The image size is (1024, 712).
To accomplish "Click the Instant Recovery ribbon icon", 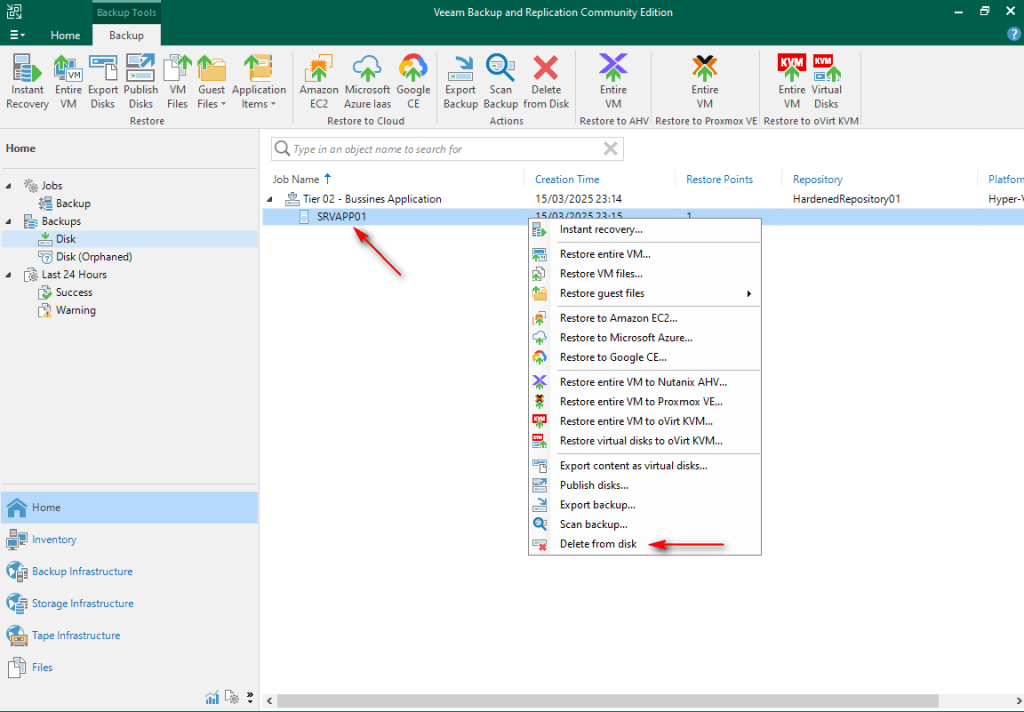I will [27, 81].
